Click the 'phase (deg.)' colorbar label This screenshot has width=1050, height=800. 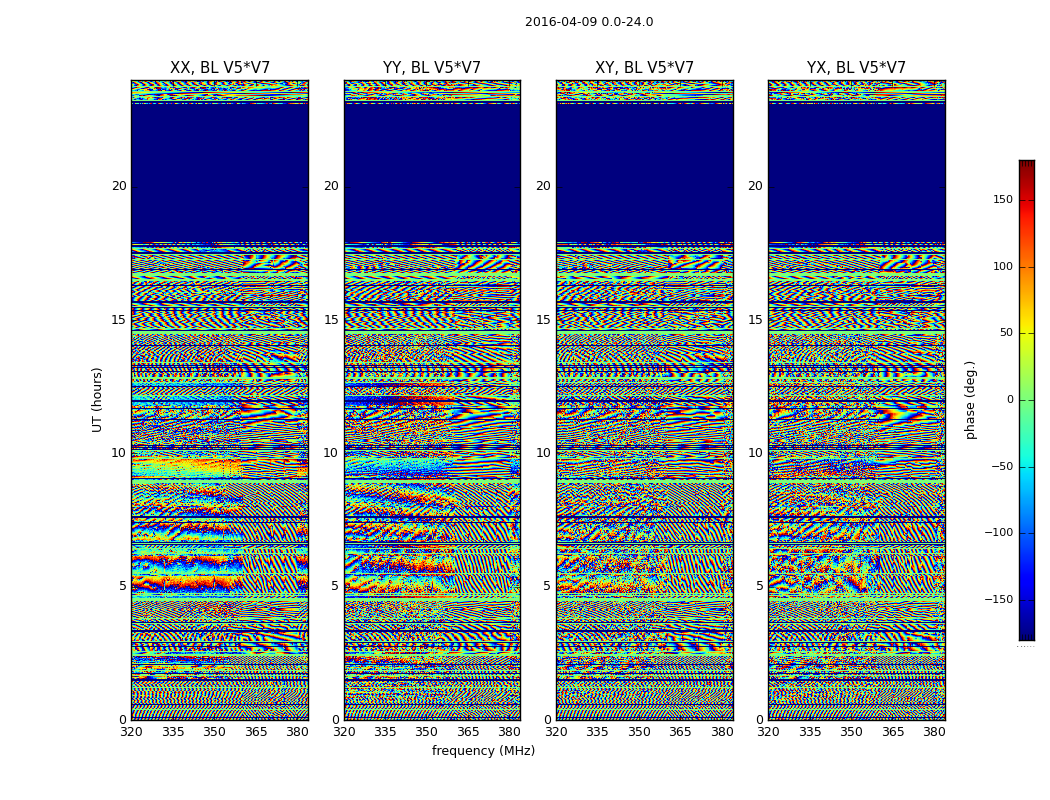pyautogui.click(x=970, y=400)
